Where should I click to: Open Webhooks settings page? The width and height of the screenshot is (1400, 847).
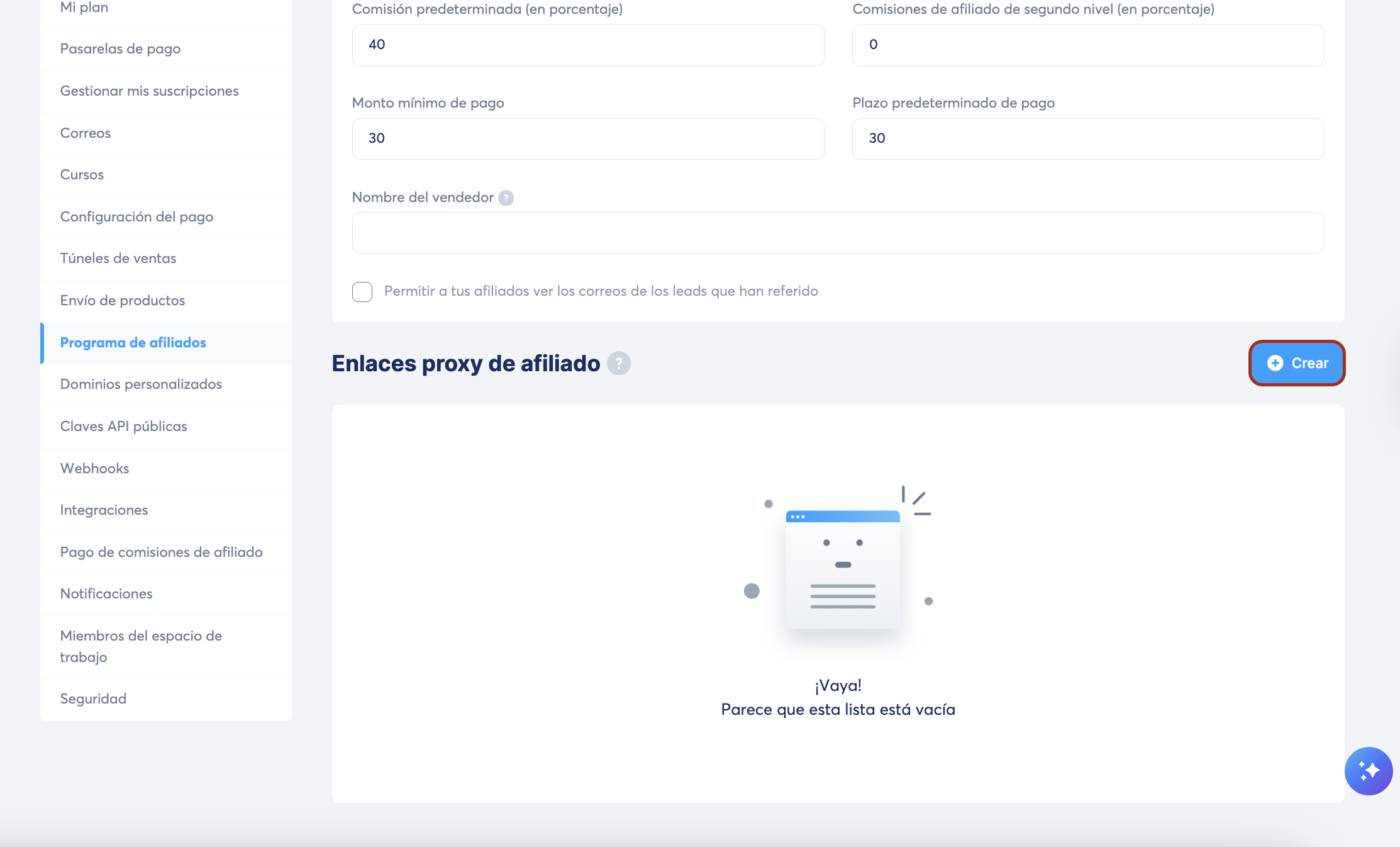[x=94, y=469]
